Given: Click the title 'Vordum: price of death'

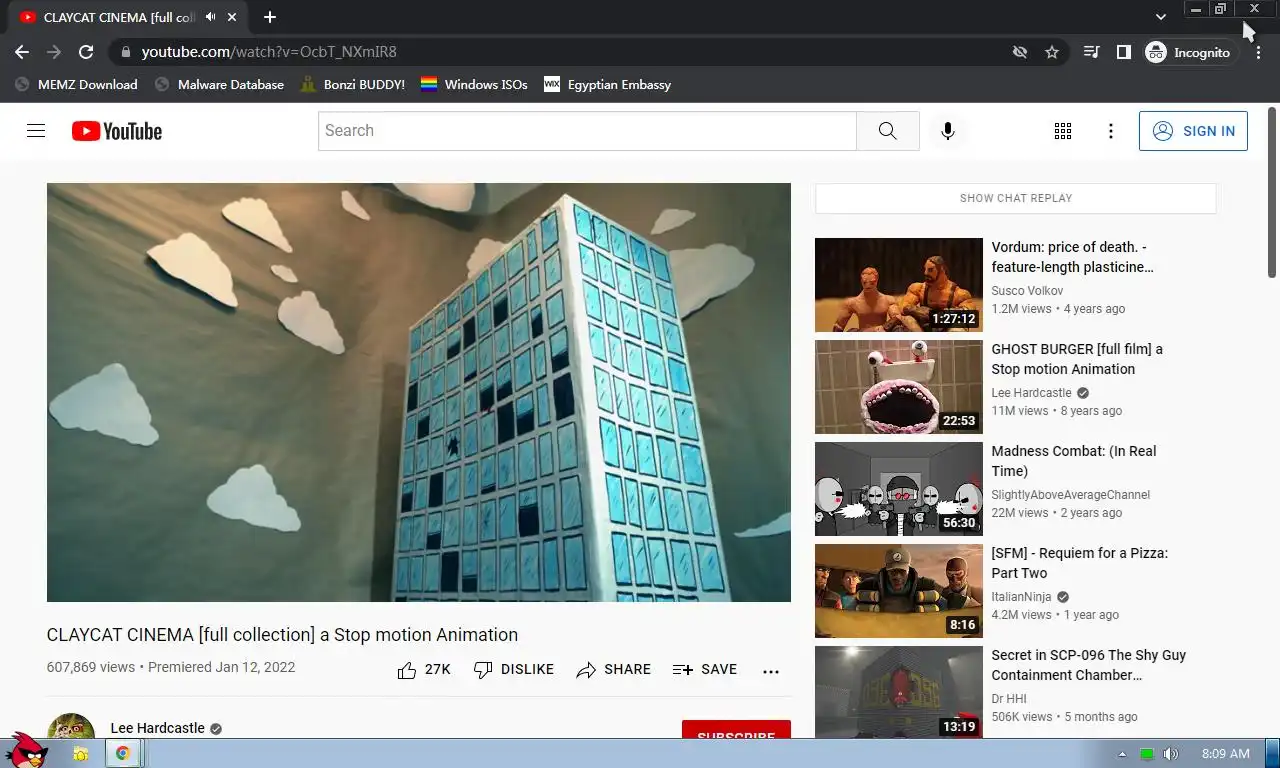Looking at the screenshot, I should [x=1072, y=257].
